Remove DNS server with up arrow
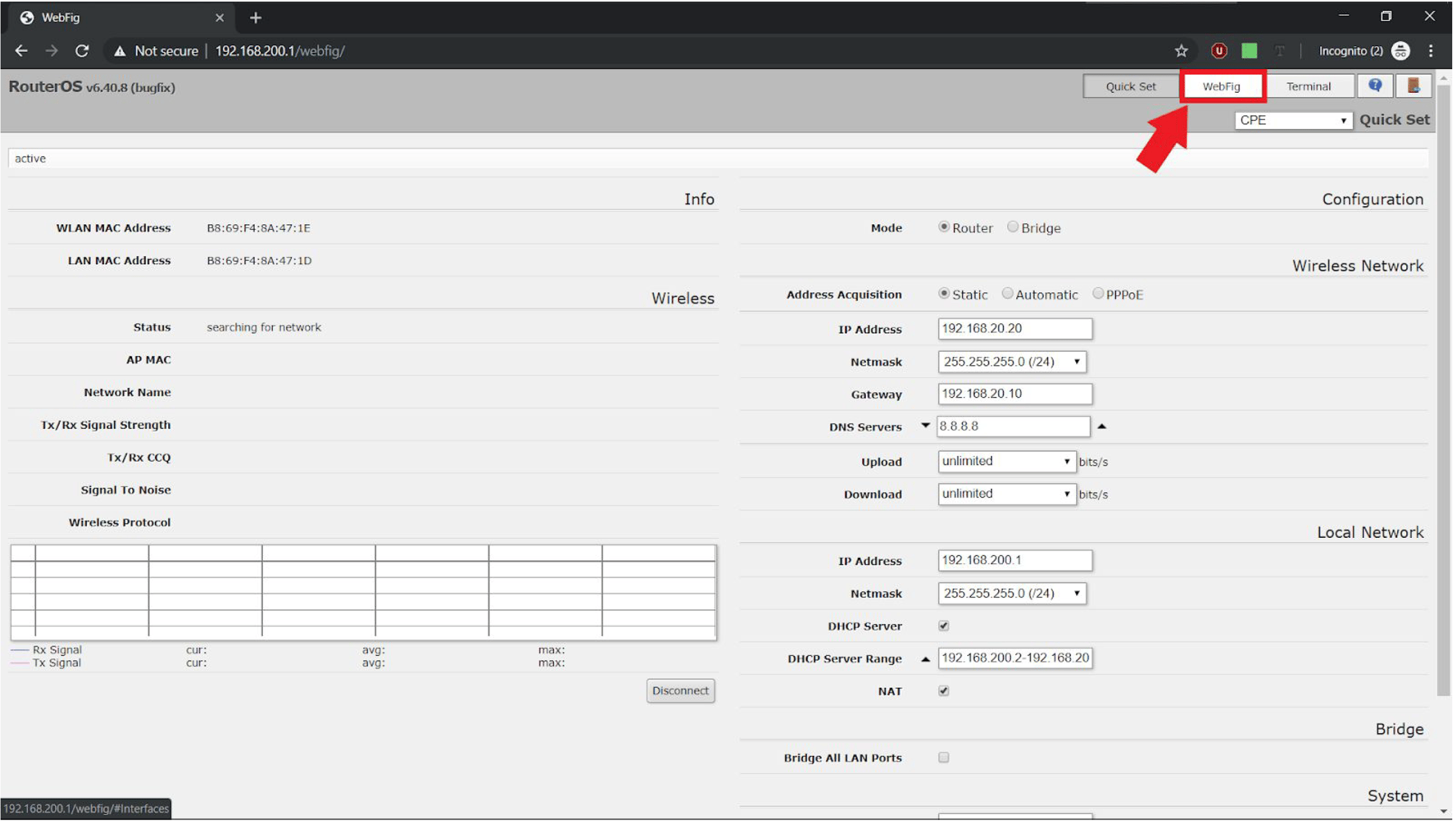 (x=1101, y=426)
